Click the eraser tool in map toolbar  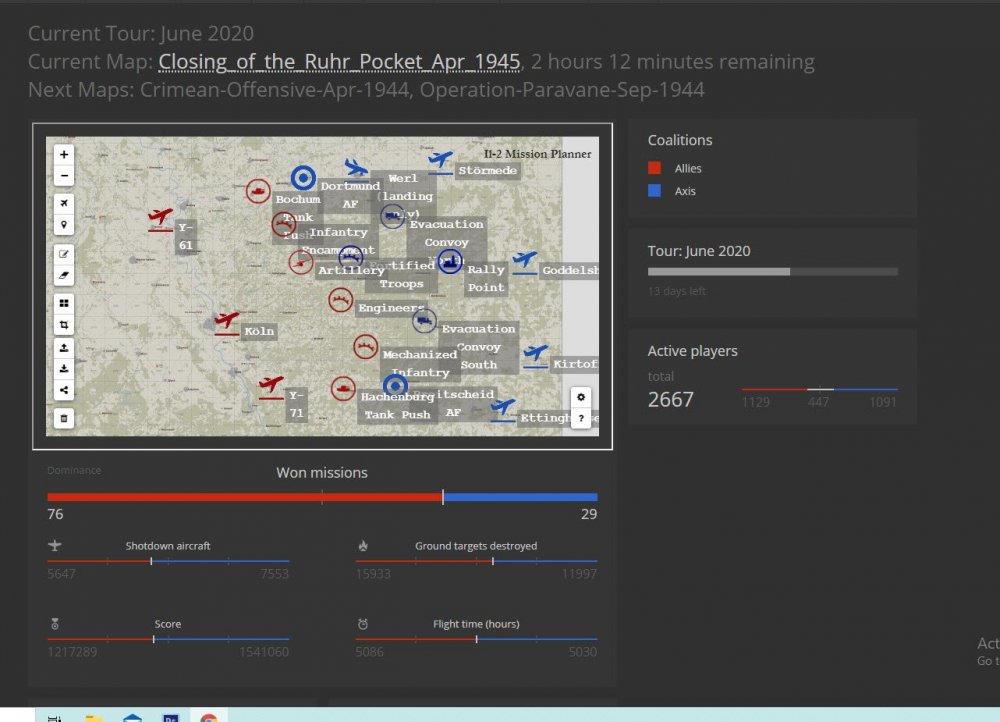(64, 274)
